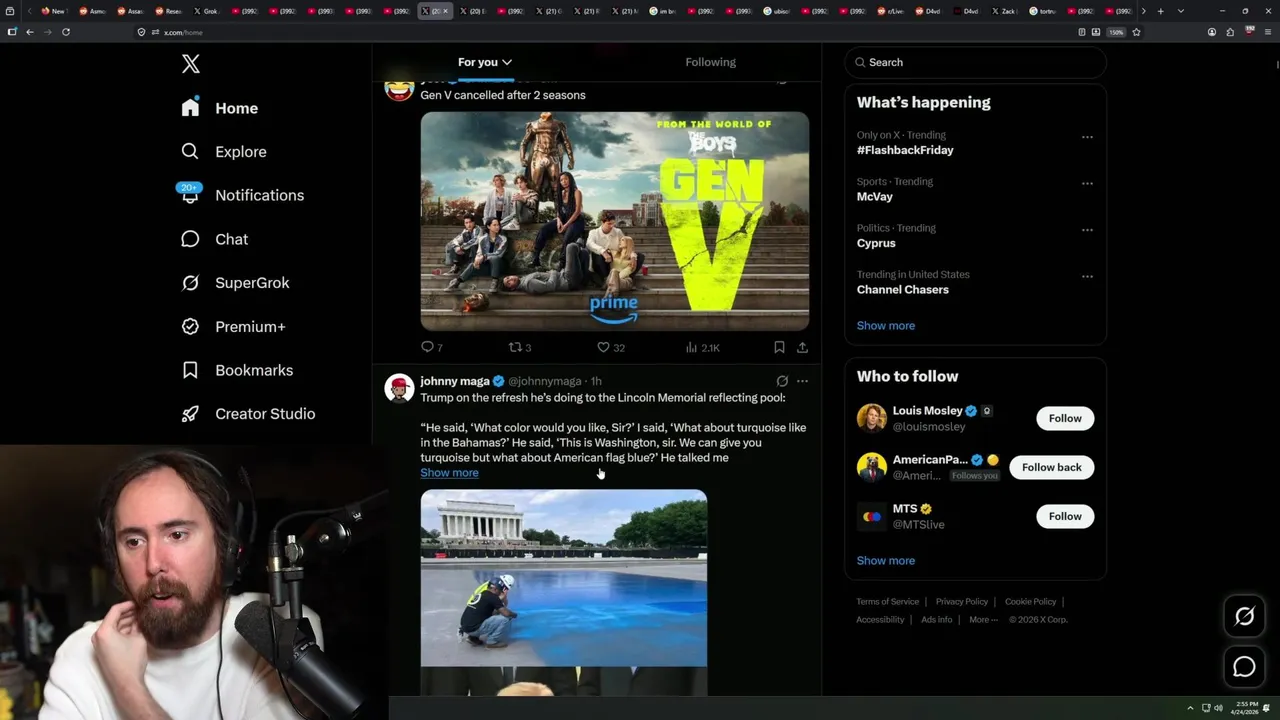Open Grok explain icon on johnny maga post
This screenshot has width=1280, height=720.
[782, 381]
